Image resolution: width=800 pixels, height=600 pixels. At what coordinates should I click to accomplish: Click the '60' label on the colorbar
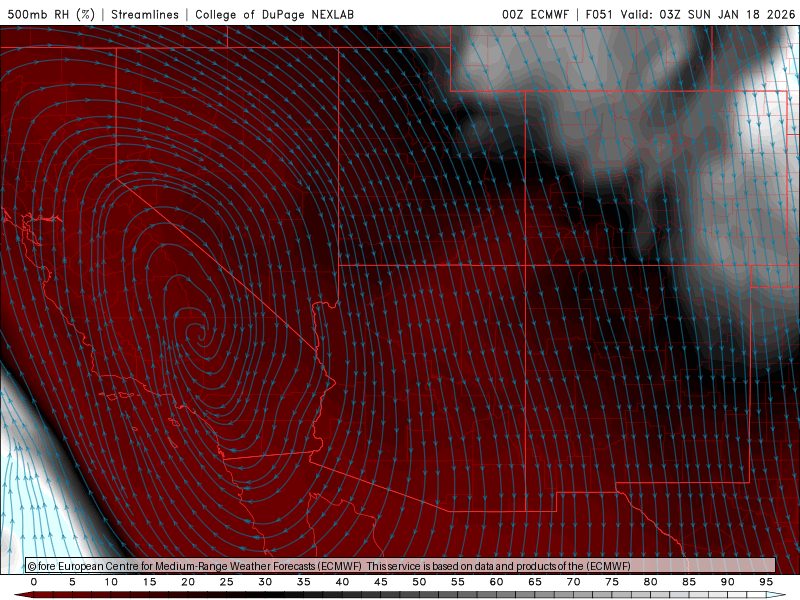point(496,582)
